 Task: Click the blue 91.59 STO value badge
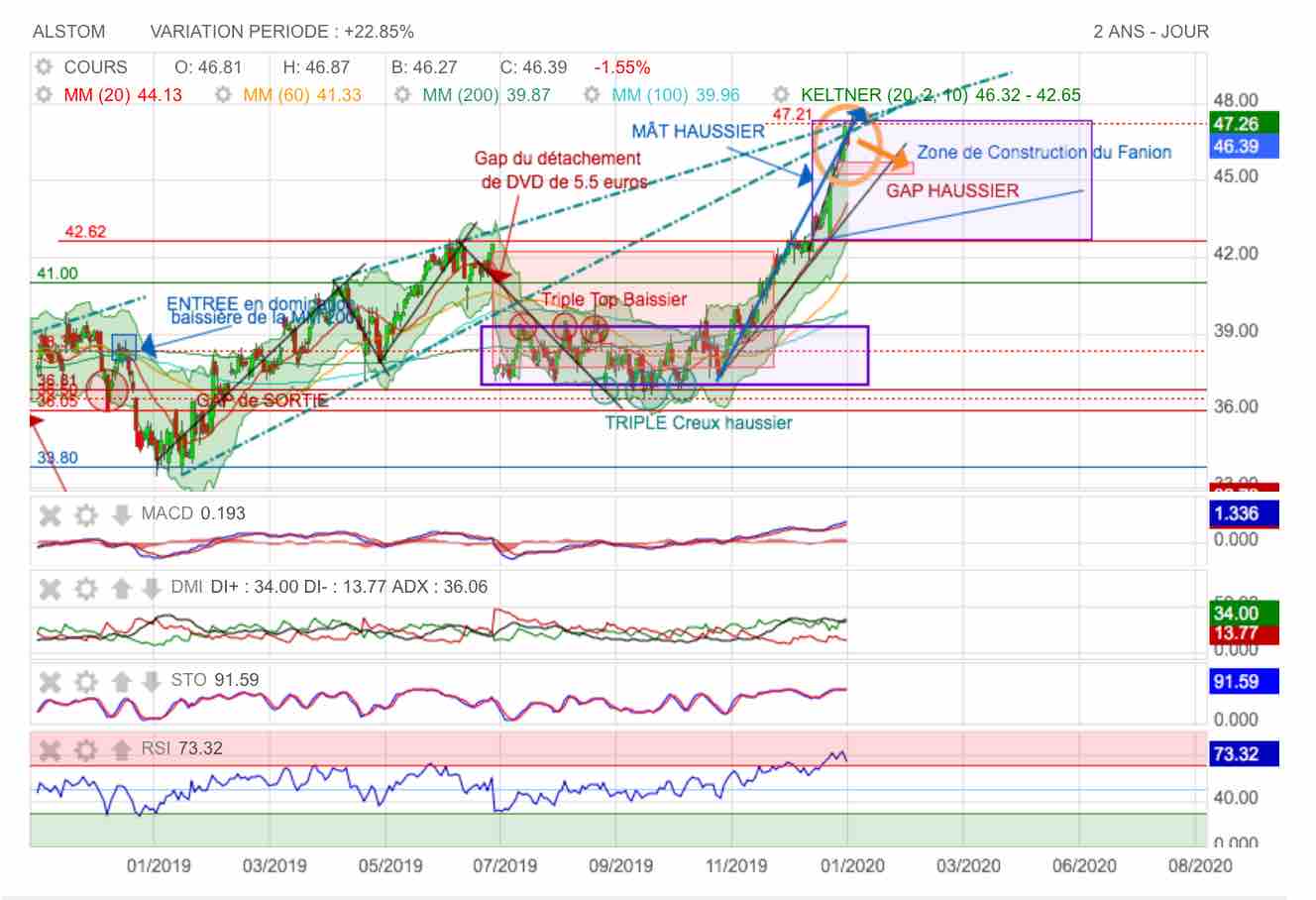coord(1245,682)
